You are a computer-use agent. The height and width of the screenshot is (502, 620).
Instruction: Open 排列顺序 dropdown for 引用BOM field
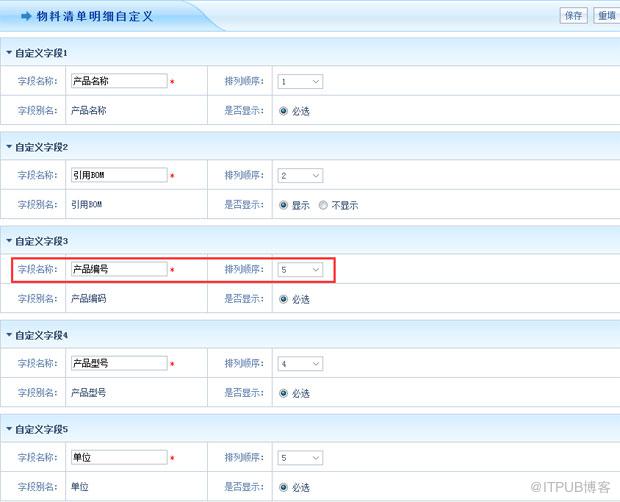(300, 176)
